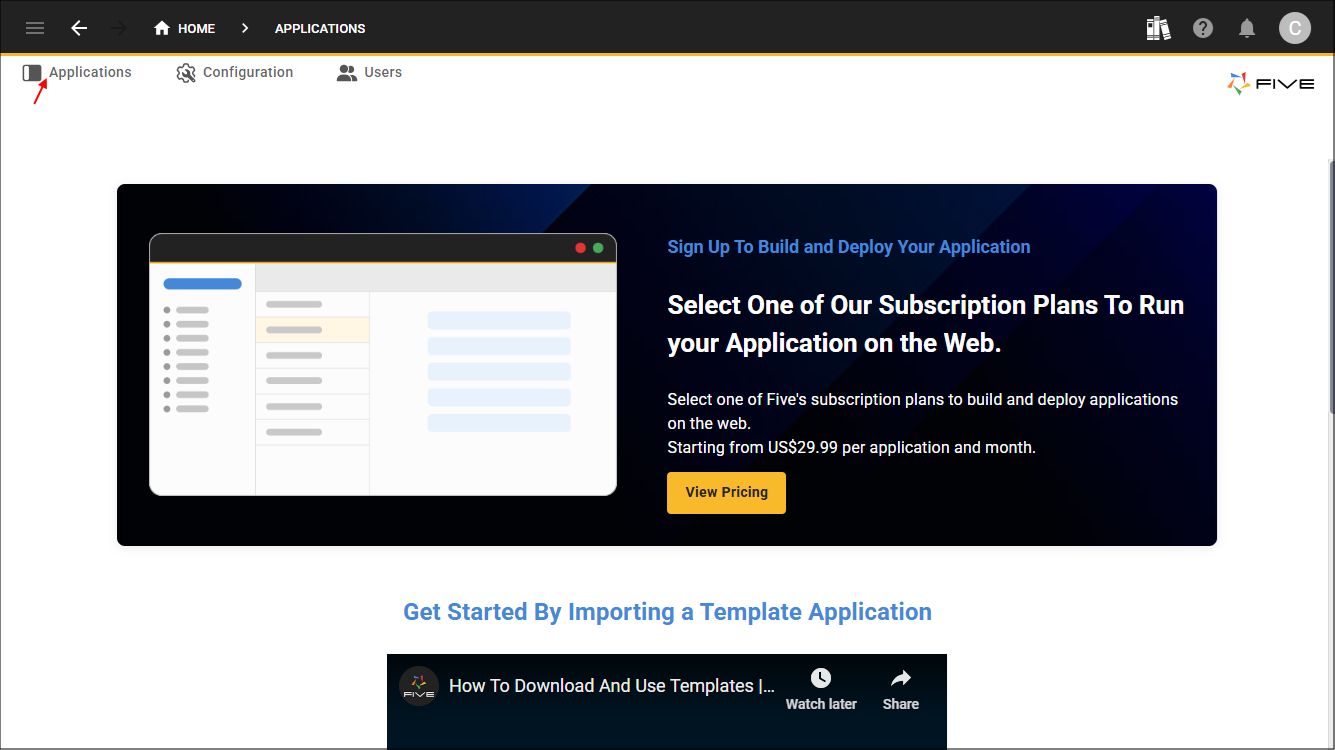The image size is (1335, 750).
Task: Click the View Pricing button
Action: (726, 493)
